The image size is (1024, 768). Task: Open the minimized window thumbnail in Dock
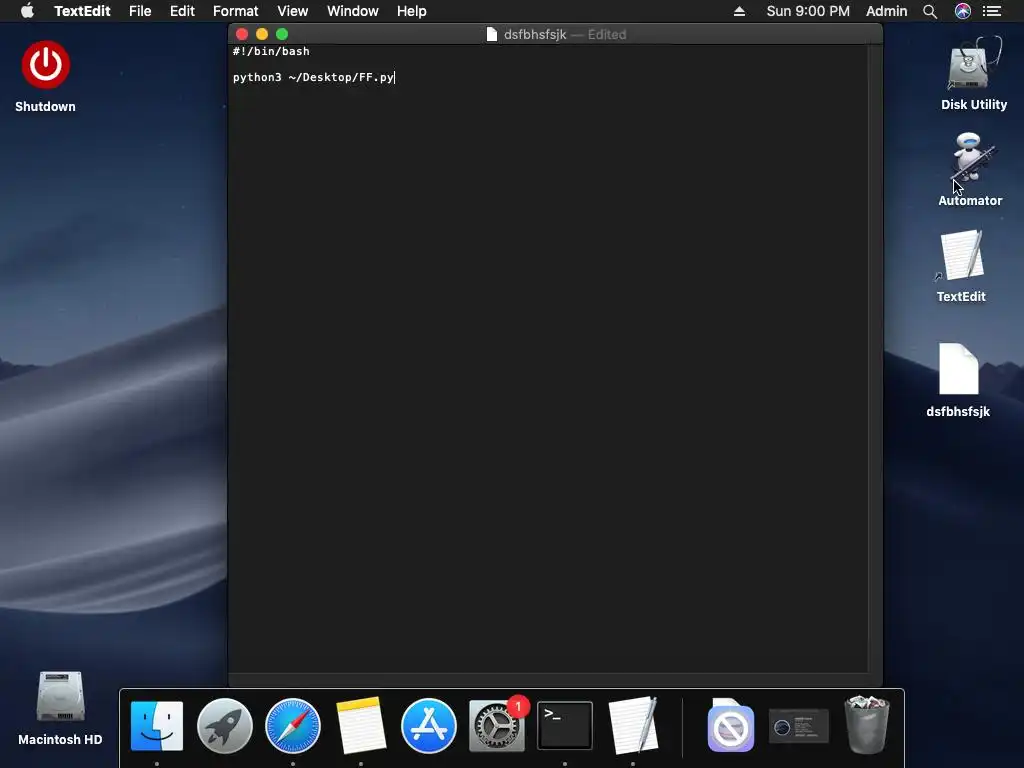(799, 726)
